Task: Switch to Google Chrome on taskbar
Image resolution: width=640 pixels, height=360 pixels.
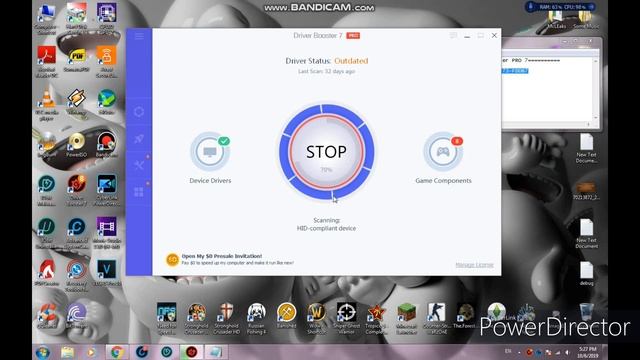Action: point(117,352)
